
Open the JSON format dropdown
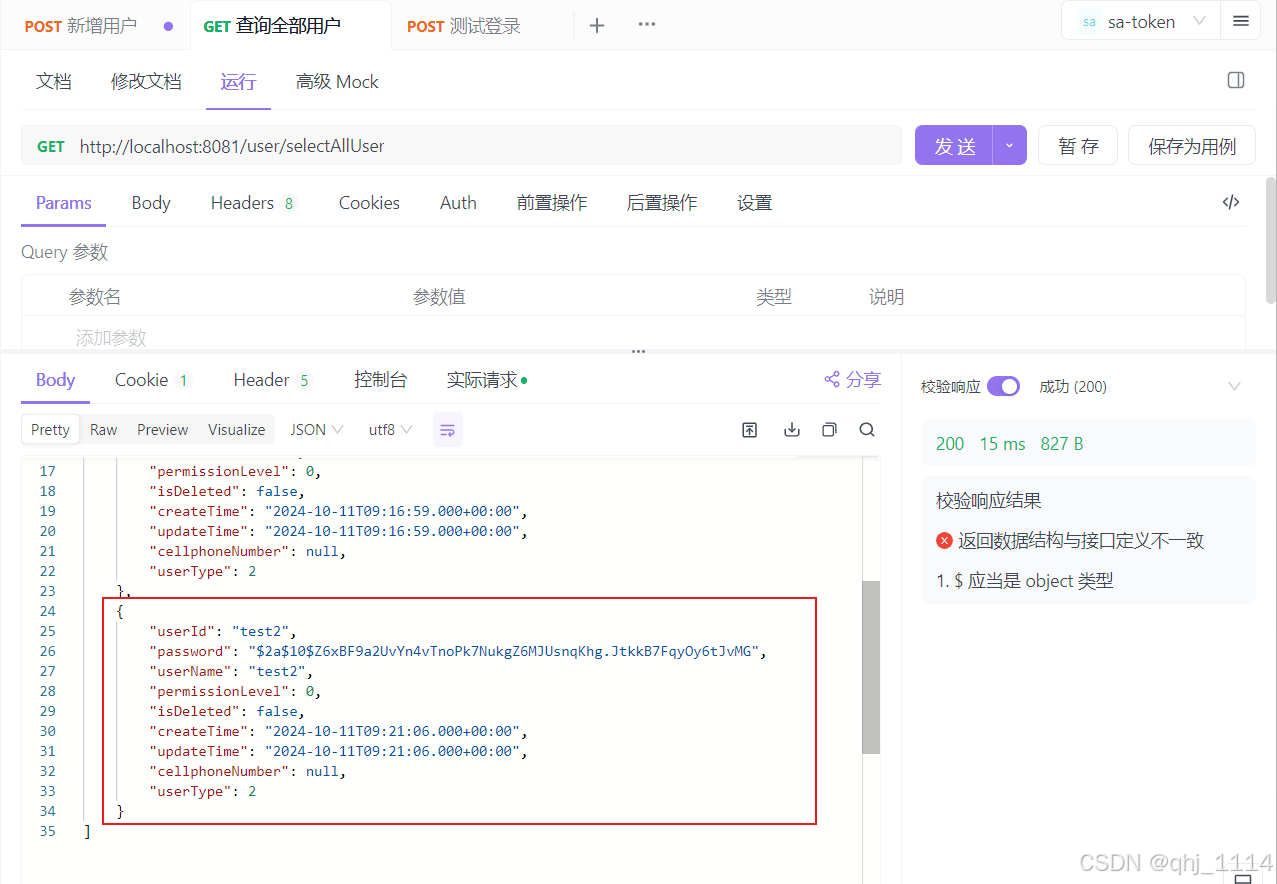317,430
